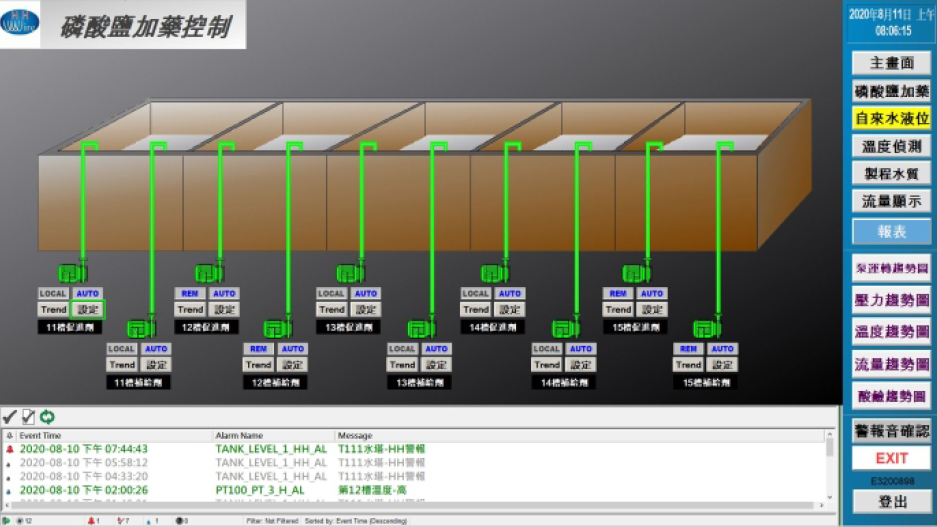937x527 pixels.
Task: Toggle LOCAL mode for tank 11 promoter pump
Action: (53, 294)
